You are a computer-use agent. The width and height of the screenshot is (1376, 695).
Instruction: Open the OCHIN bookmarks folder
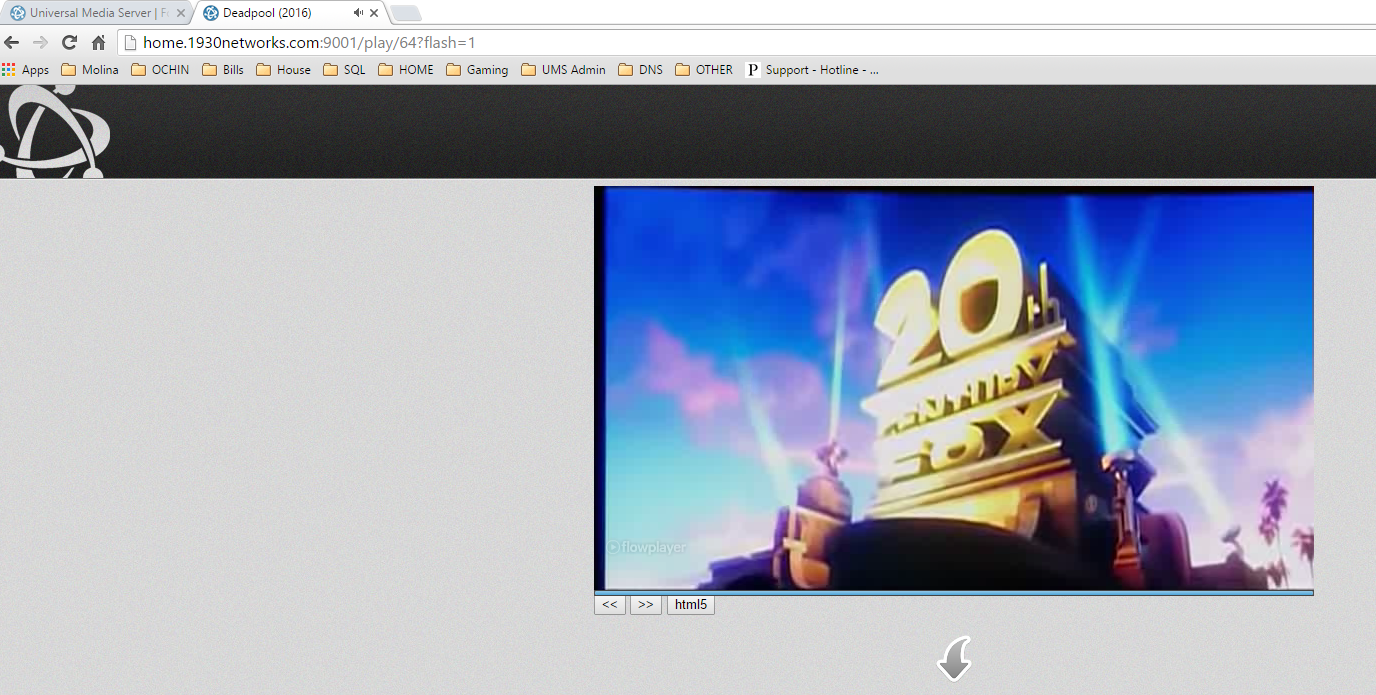coord(160,70)
